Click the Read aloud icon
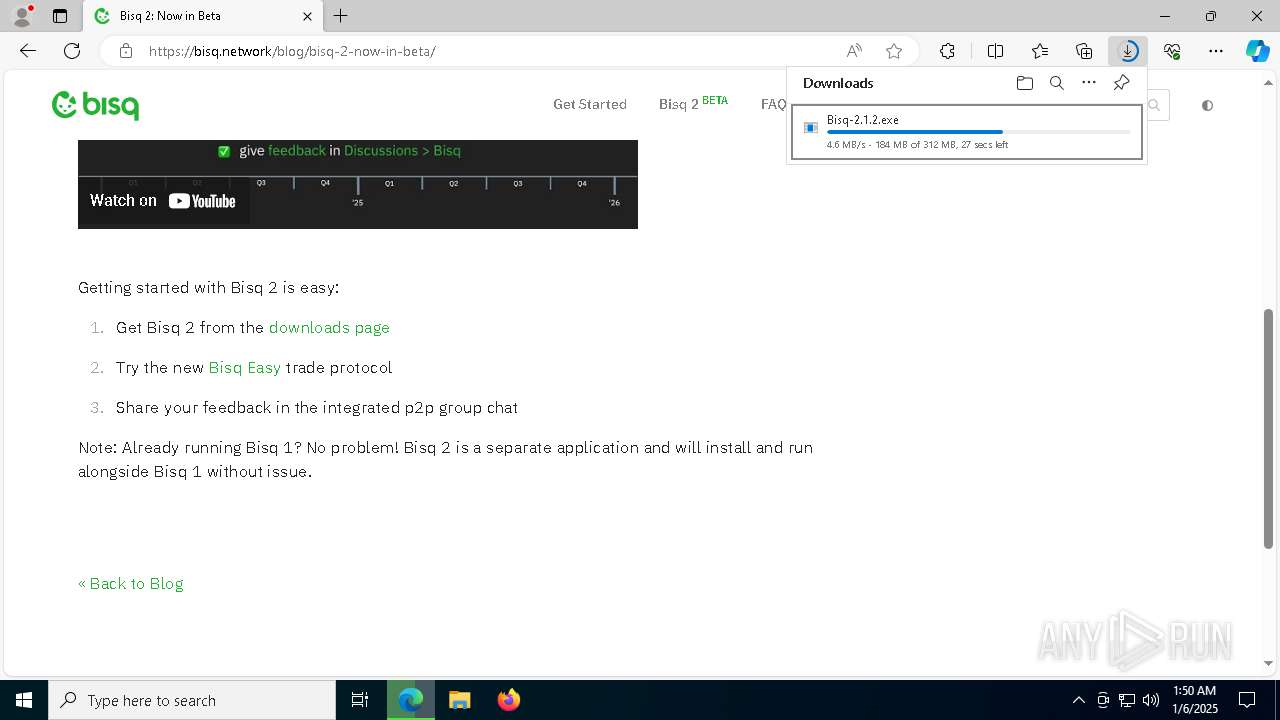 coord(854,51)
